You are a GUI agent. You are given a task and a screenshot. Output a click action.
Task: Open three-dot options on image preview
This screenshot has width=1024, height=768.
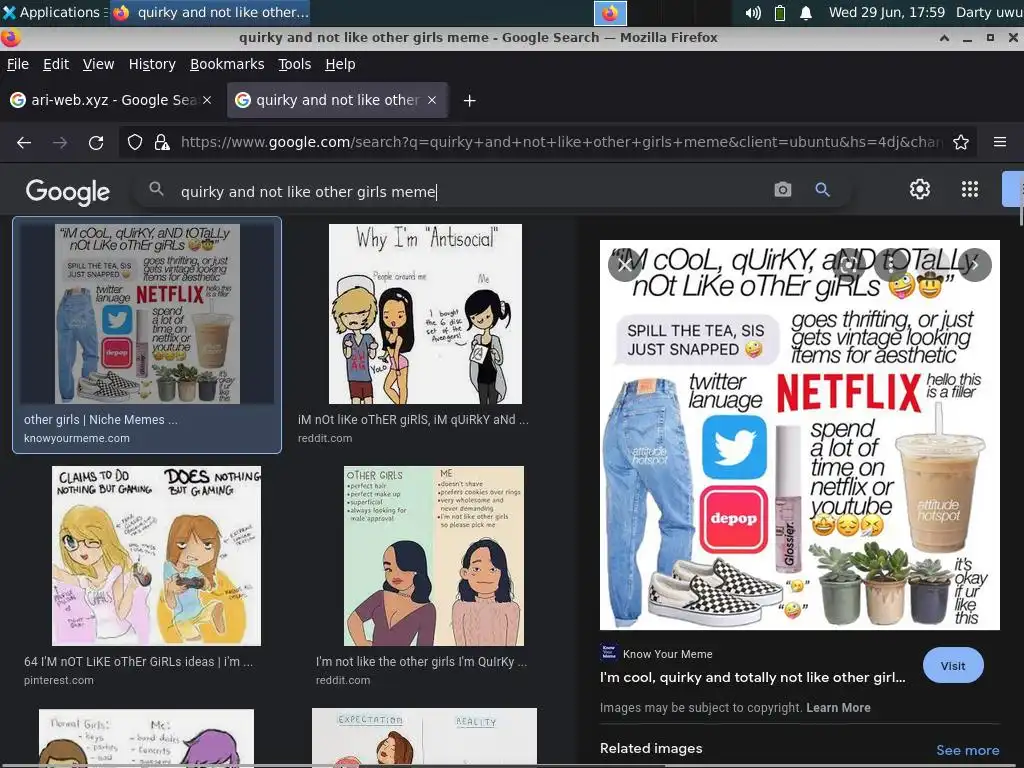pyautogui.click(x=891, y=264)
